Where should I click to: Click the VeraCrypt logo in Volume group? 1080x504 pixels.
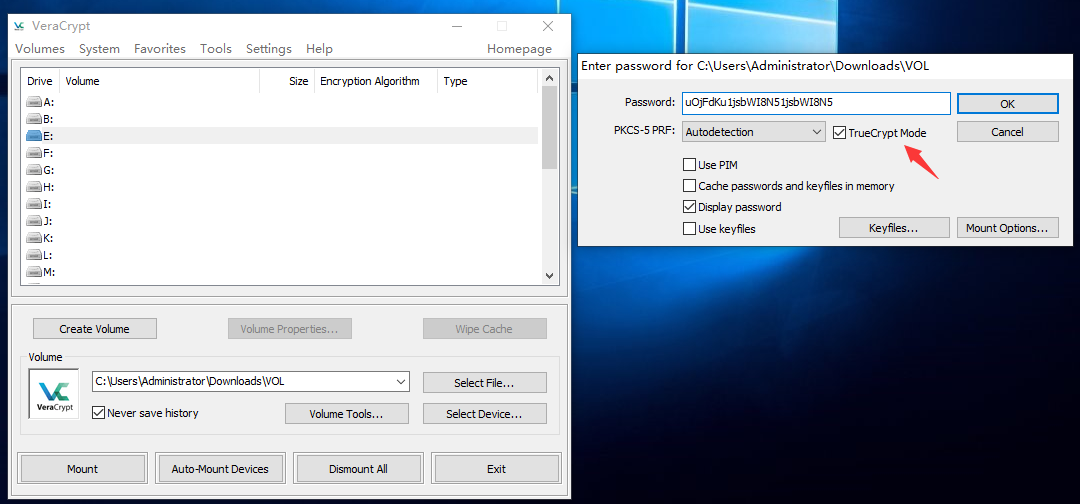click(54, 394)
